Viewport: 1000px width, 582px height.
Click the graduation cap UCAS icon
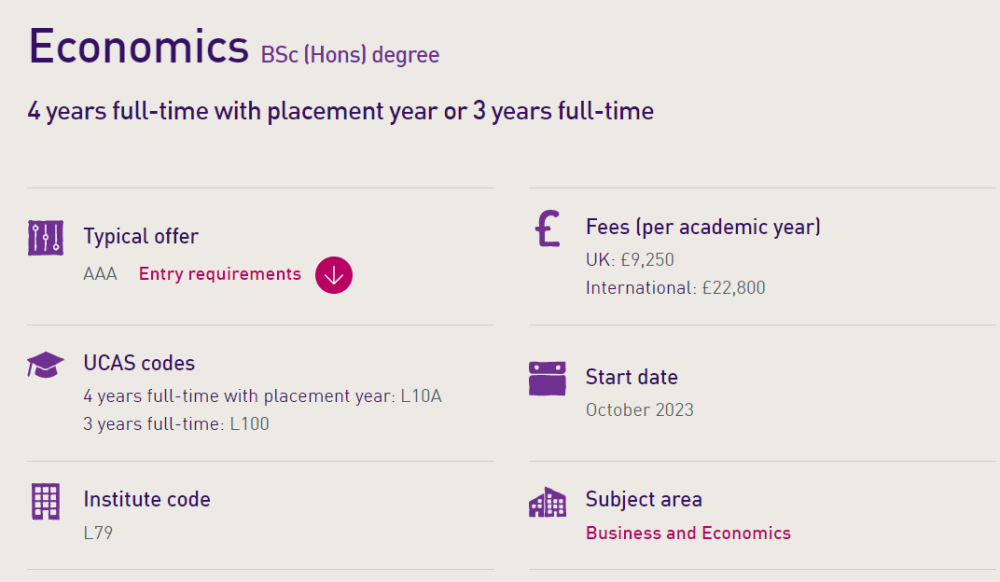tap(45, 365)
